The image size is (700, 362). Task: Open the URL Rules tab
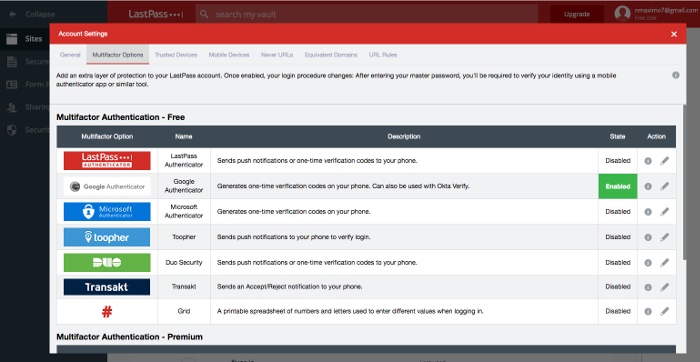click(x=383, y=55)
